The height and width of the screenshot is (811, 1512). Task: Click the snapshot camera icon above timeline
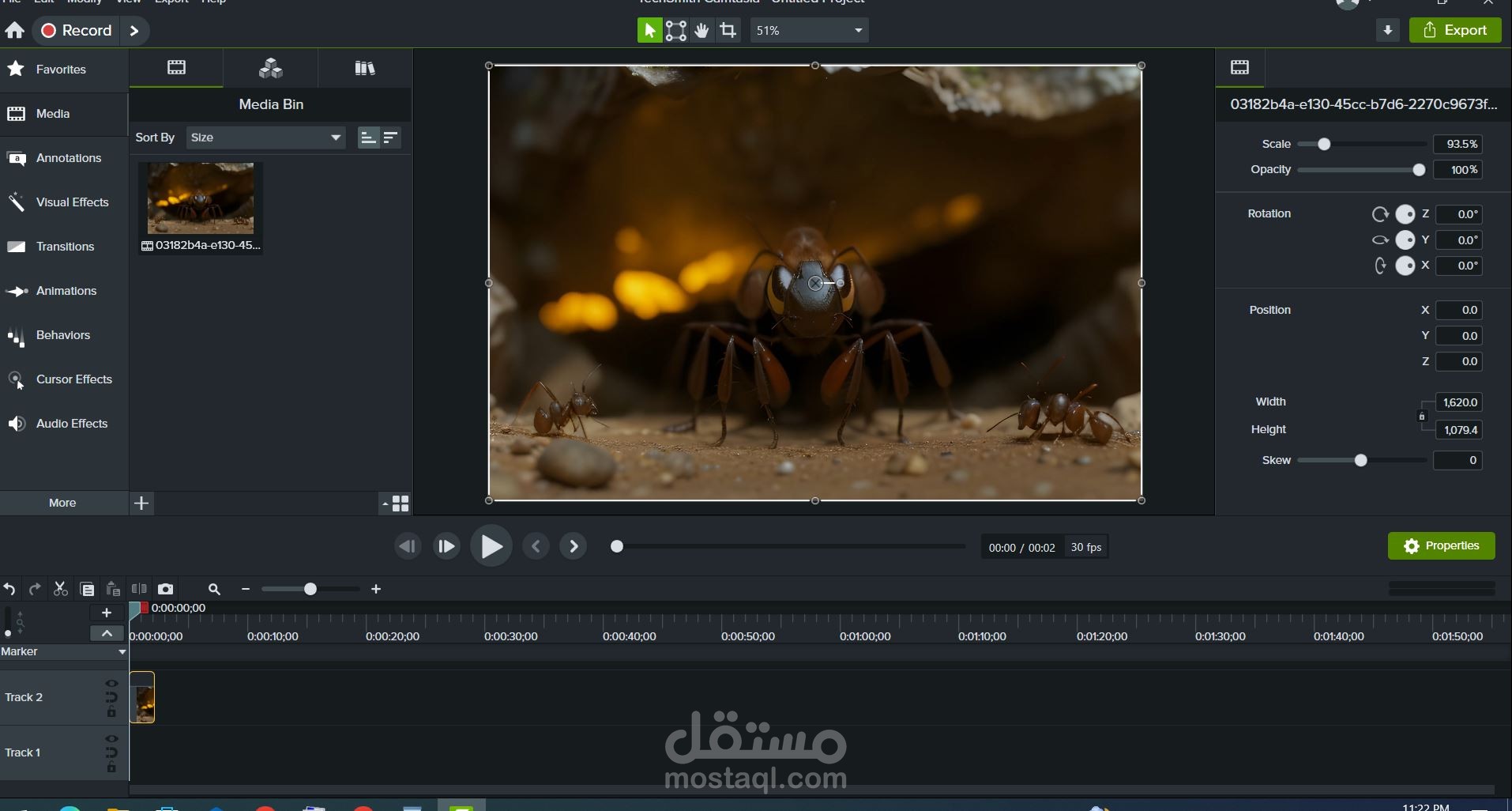pyautogui.click(x=165, y=589)
